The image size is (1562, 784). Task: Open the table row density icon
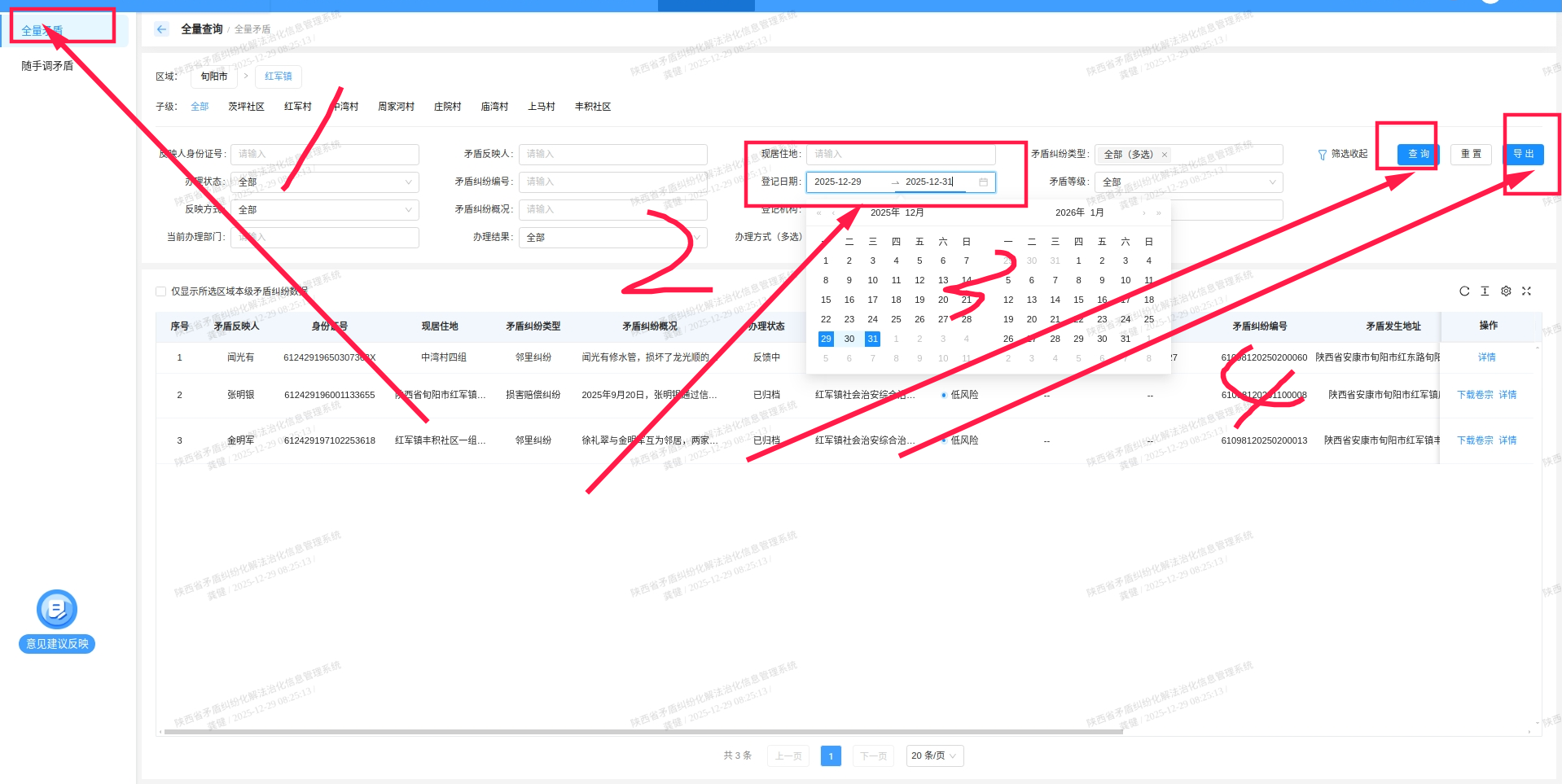pos(1485,291)
